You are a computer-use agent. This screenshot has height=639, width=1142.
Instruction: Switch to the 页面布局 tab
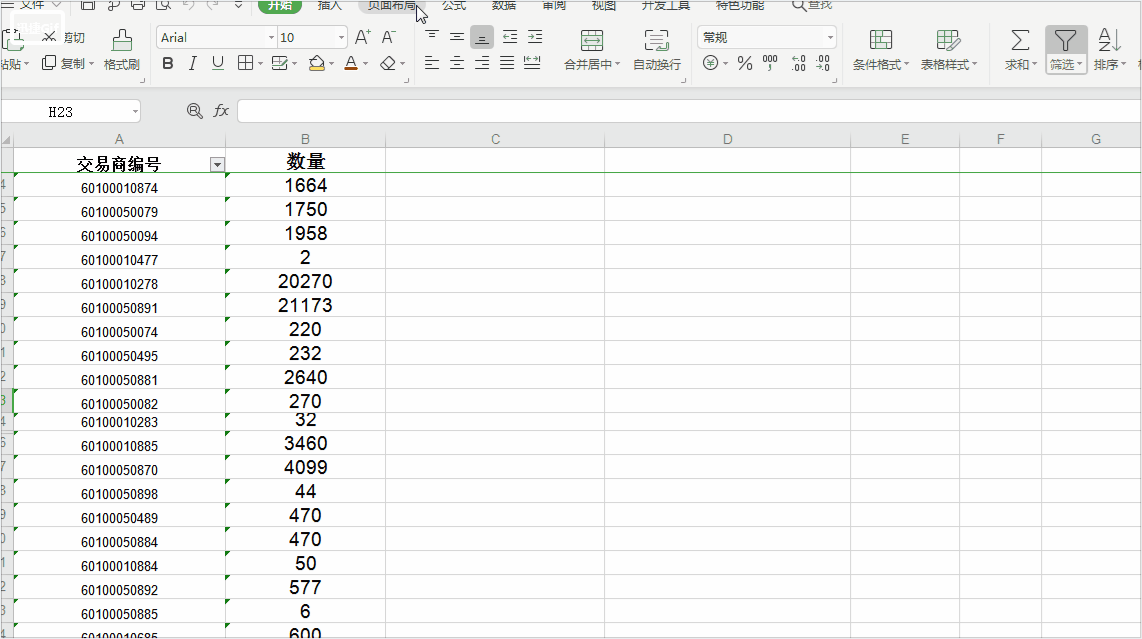392,6
